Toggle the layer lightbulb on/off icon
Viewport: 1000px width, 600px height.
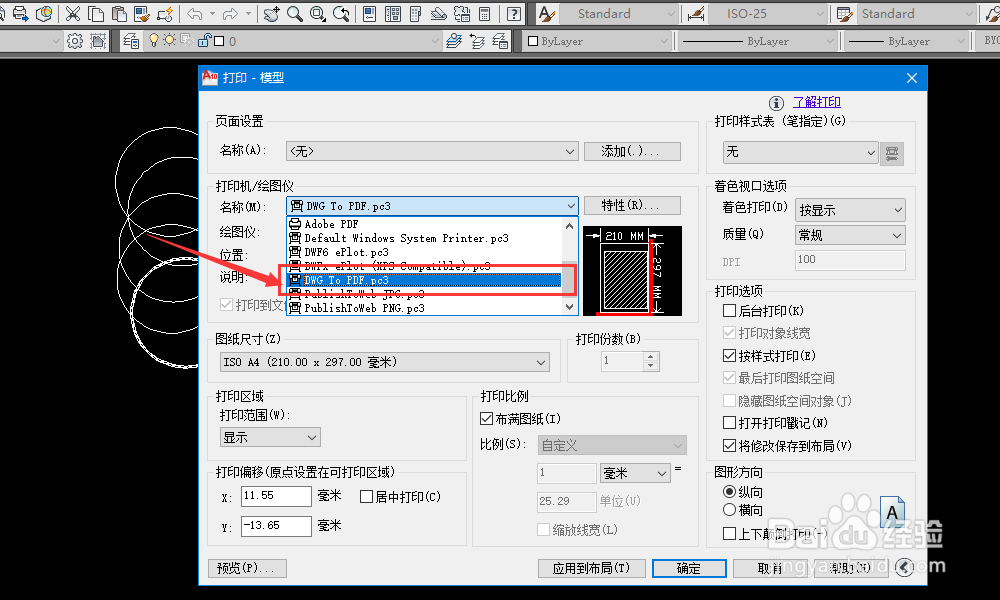(x=153, y=40)
